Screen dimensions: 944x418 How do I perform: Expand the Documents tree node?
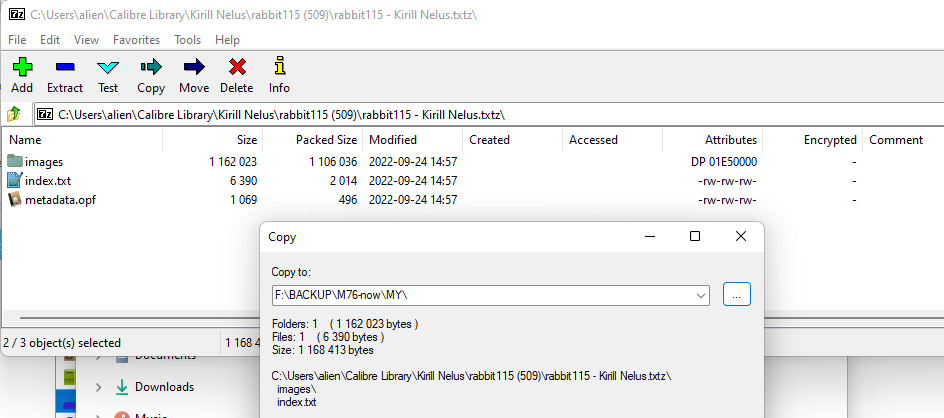coord(98,356)
